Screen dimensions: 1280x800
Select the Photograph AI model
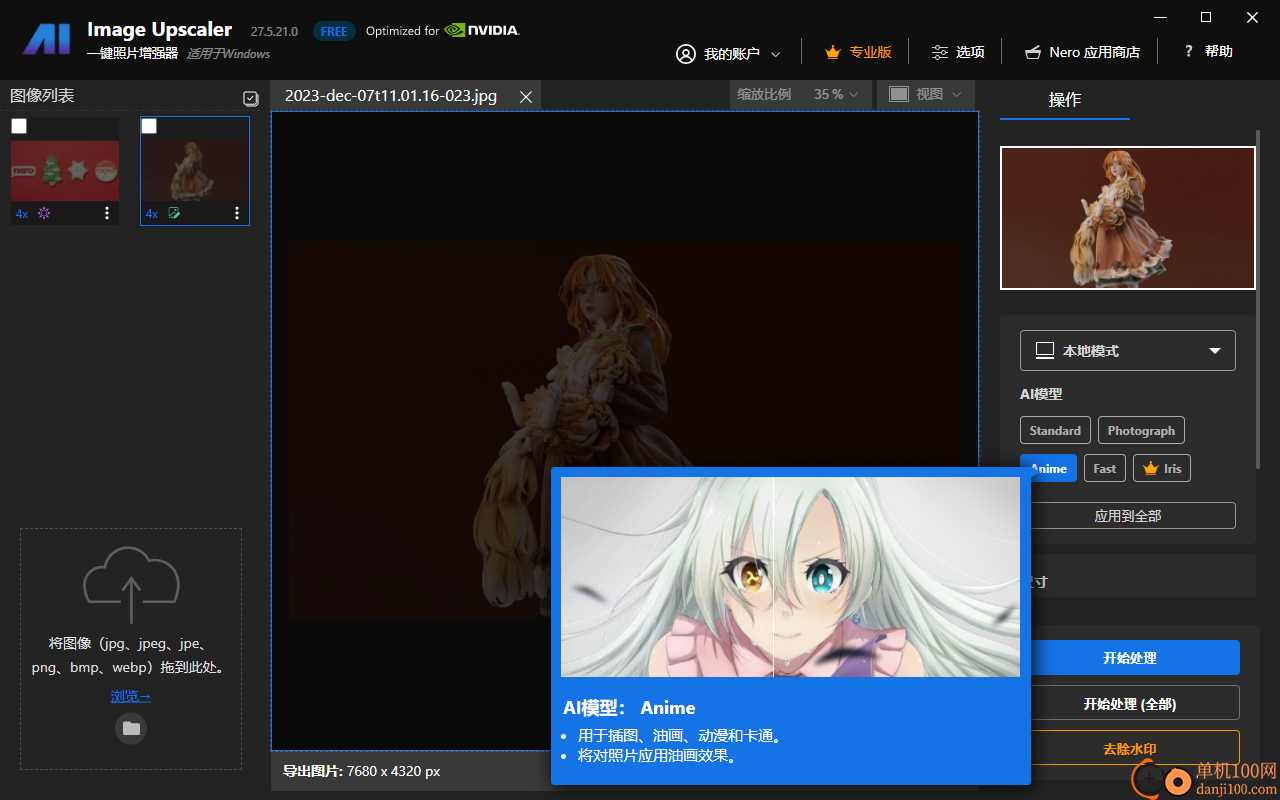(1141, 430)
